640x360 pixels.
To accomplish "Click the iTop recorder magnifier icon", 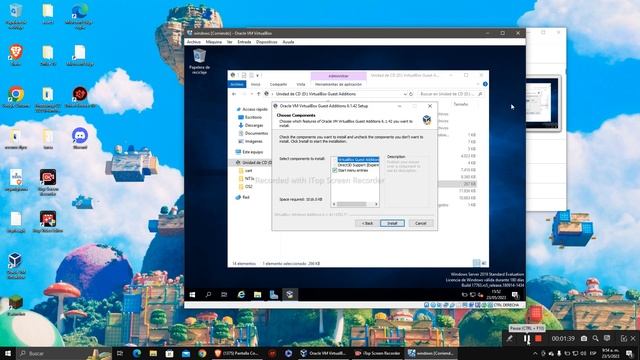I will (x=596, y=338).
